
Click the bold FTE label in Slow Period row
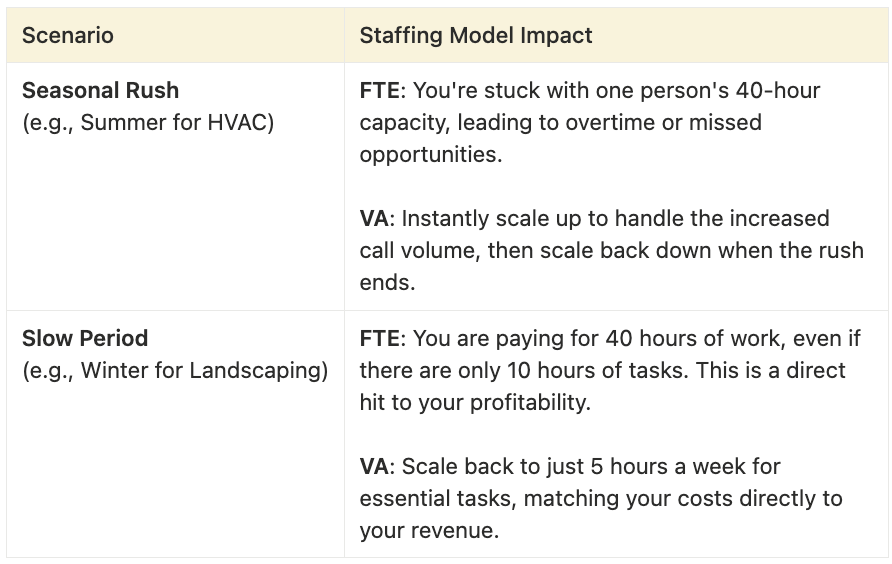379,338
